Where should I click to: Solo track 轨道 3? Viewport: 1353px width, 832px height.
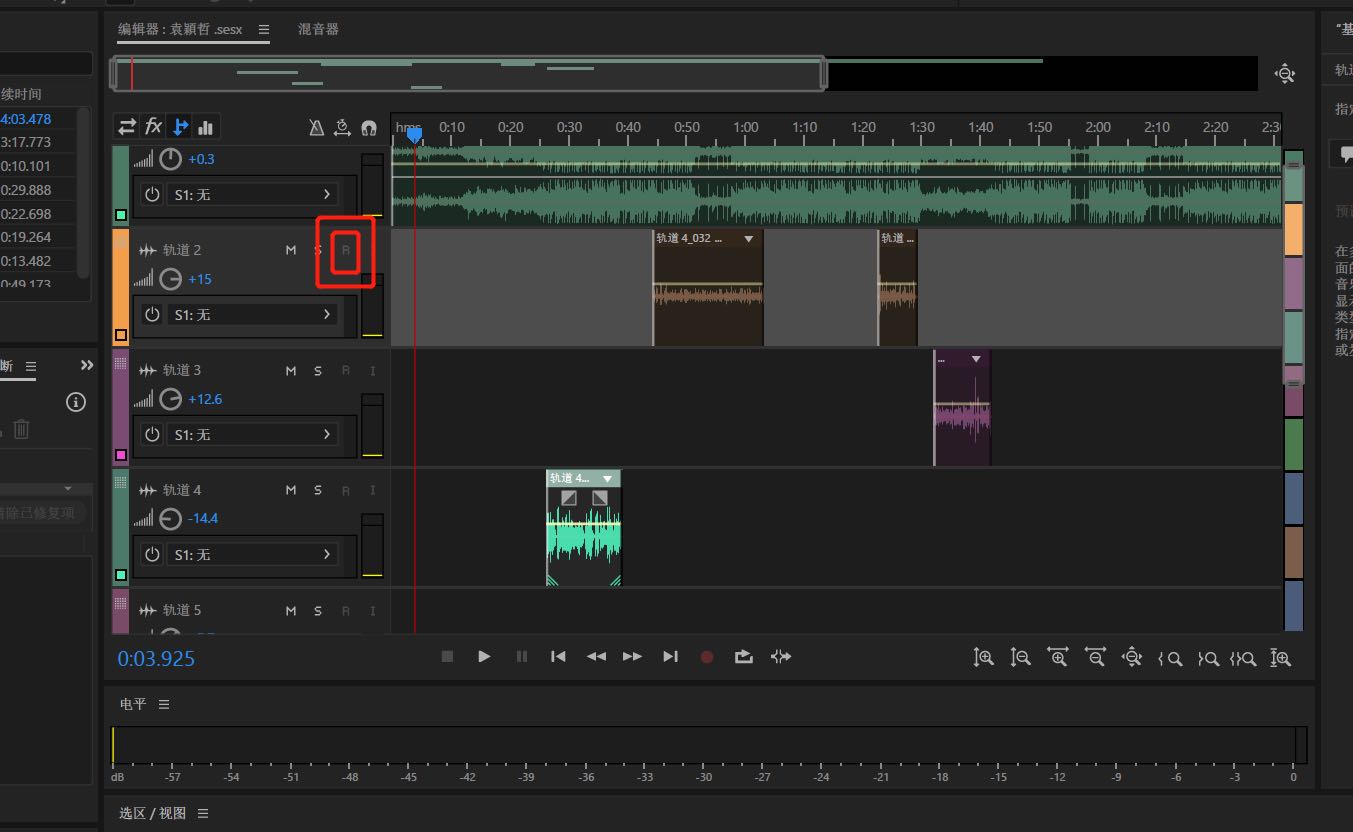coord(318,371)
